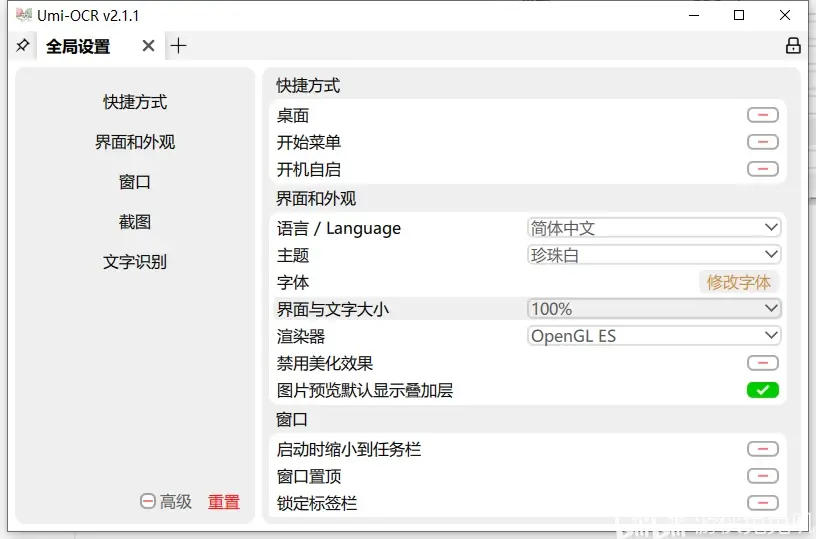Viewport: 816px width, 539px height.
Task: Maximize the Umi-OCR window
Action: tap(738, 15)
